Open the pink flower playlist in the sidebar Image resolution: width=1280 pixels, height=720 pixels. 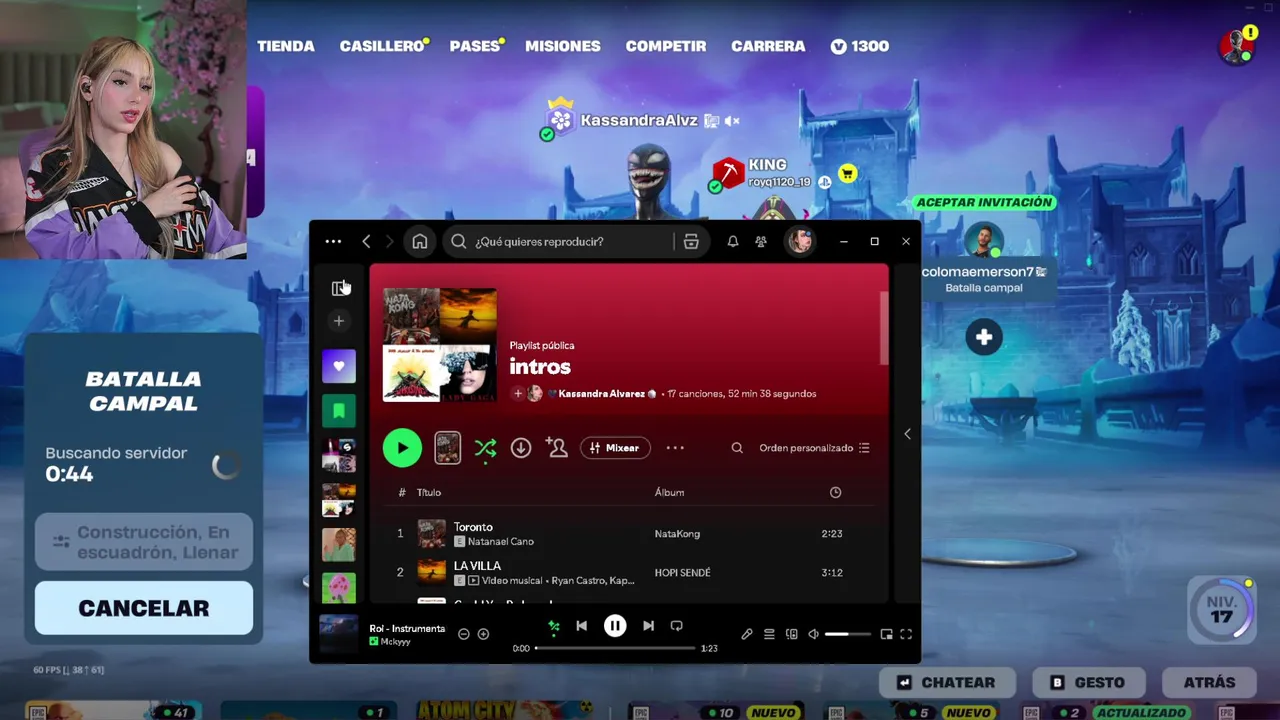tap(339, 587)
